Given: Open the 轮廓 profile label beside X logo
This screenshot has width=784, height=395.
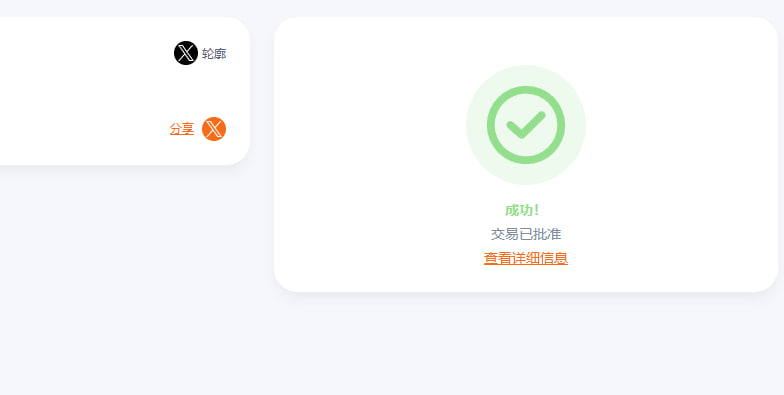Looking at the screenshot, I should (214, 54).
